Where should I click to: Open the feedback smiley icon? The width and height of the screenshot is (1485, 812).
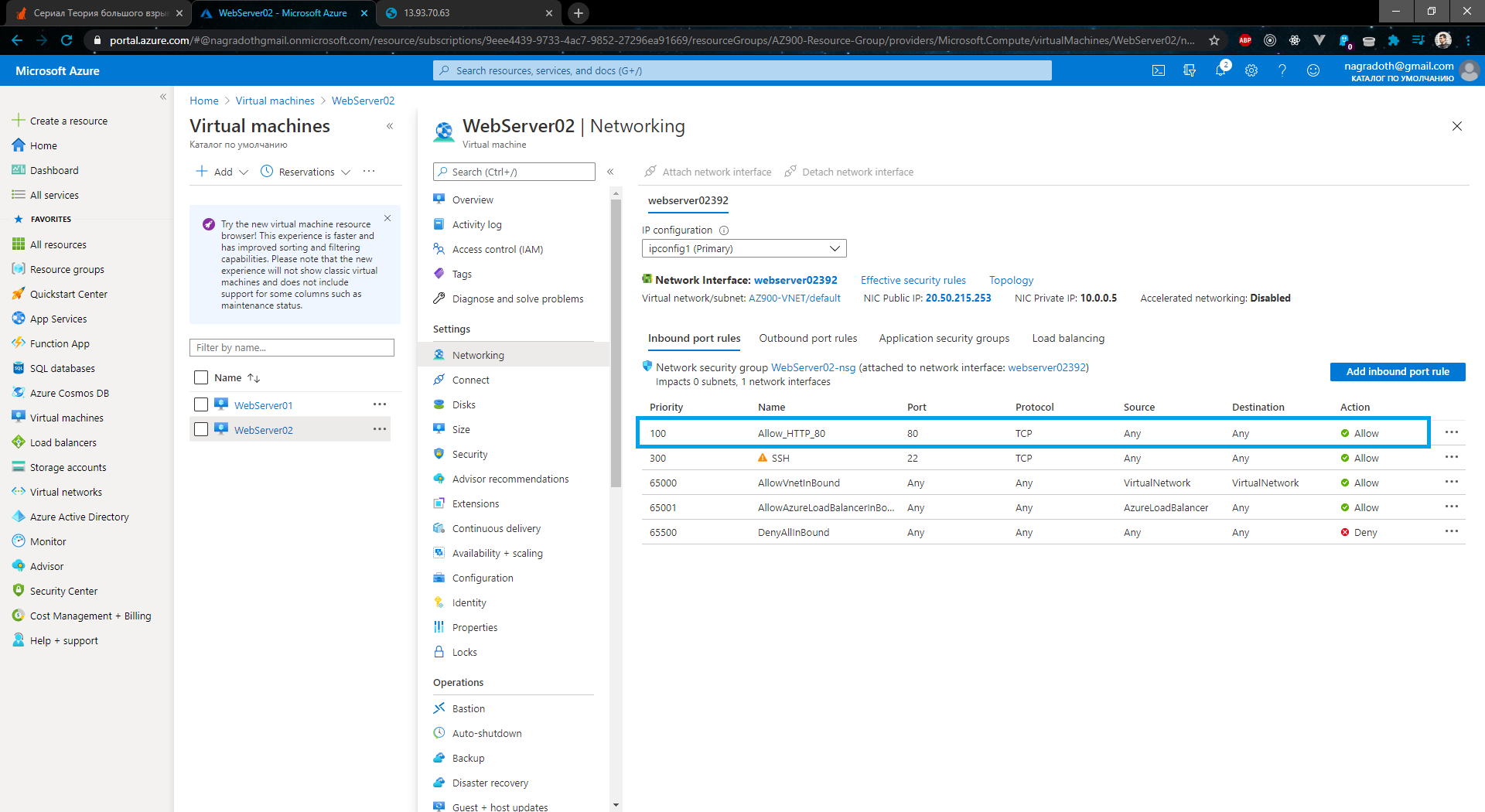(x=1313, y=70)
